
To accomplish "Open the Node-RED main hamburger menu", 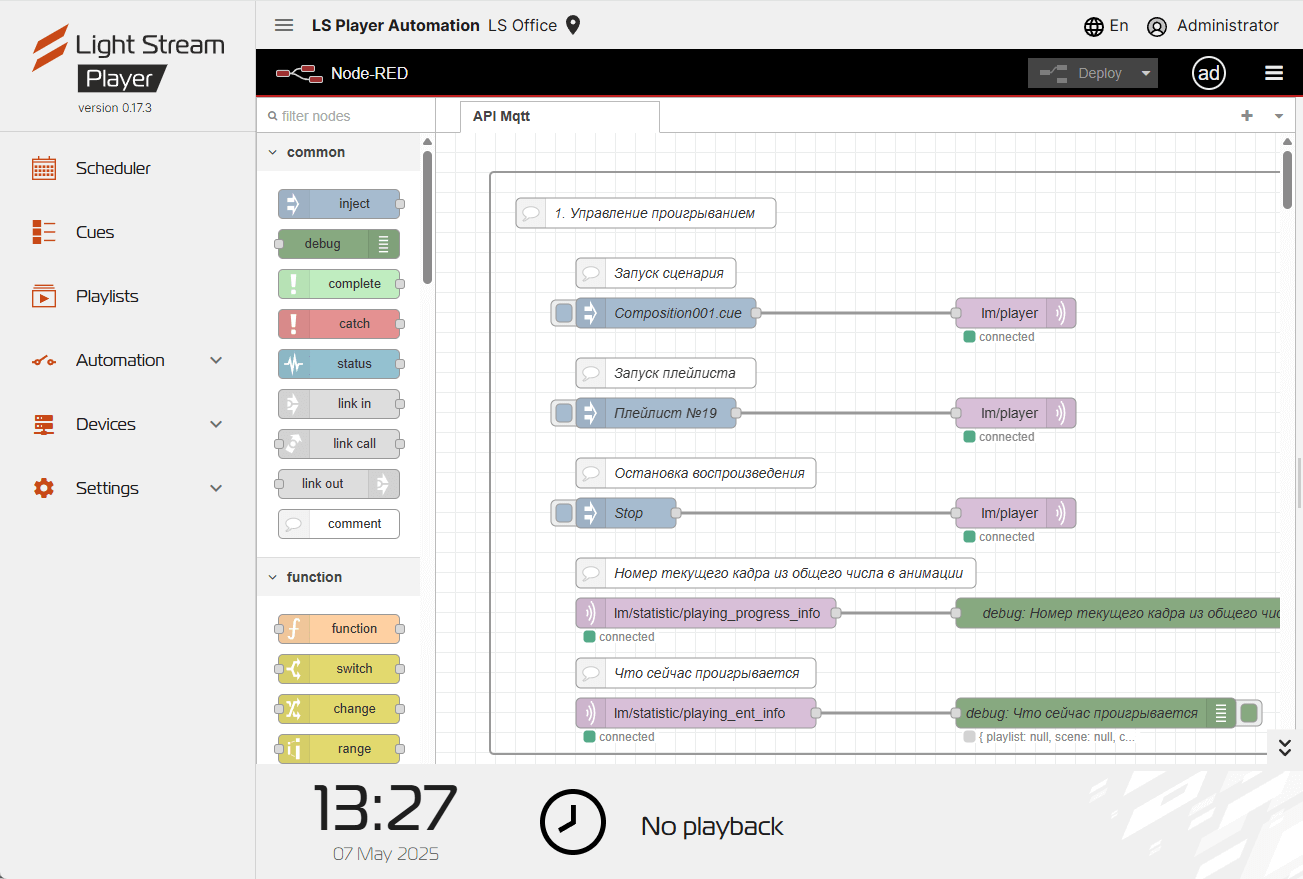I will coord(1274,73).
